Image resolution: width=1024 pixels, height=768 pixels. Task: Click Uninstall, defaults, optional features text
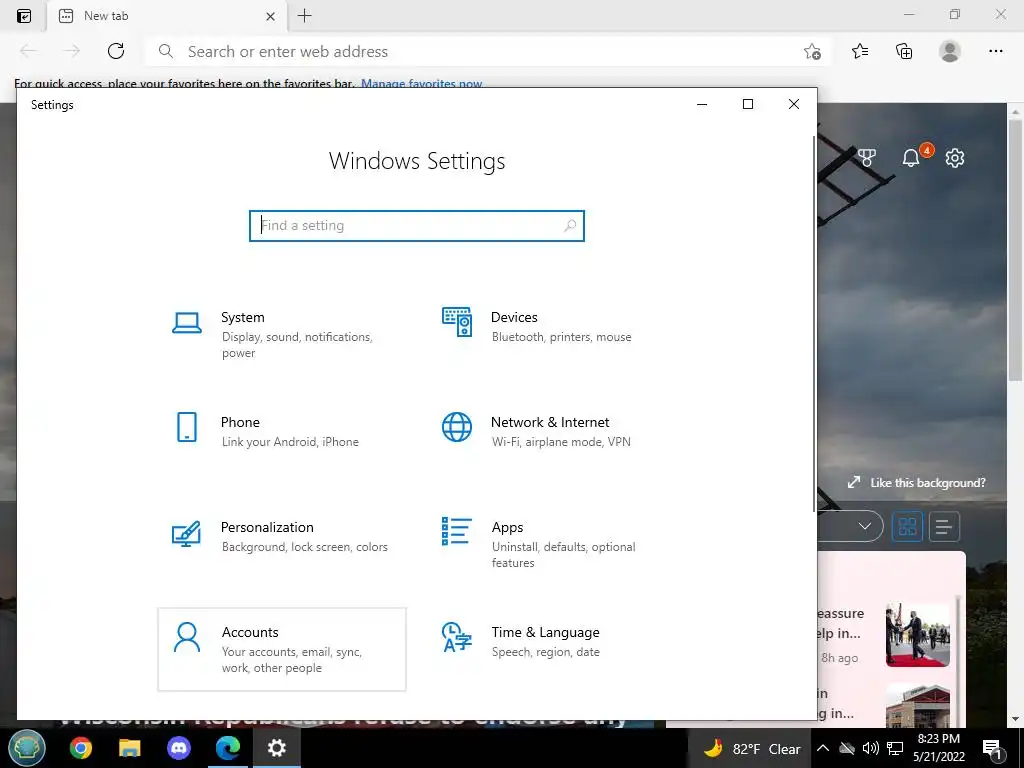tap(564, 555)
